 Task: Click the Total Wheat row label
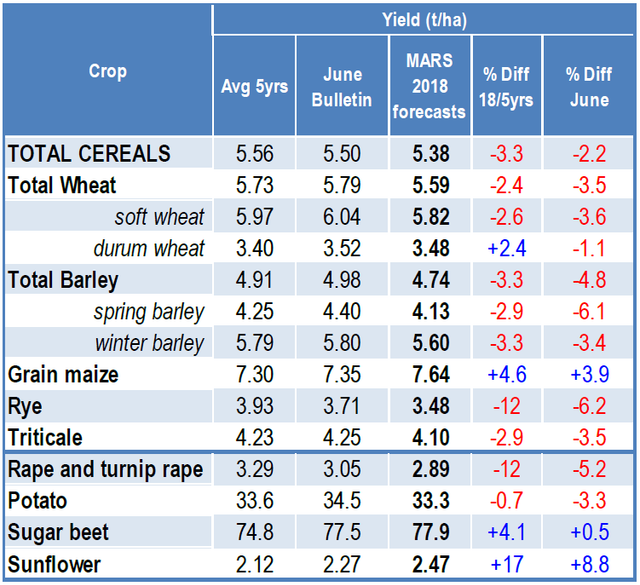tap(62, 185)
